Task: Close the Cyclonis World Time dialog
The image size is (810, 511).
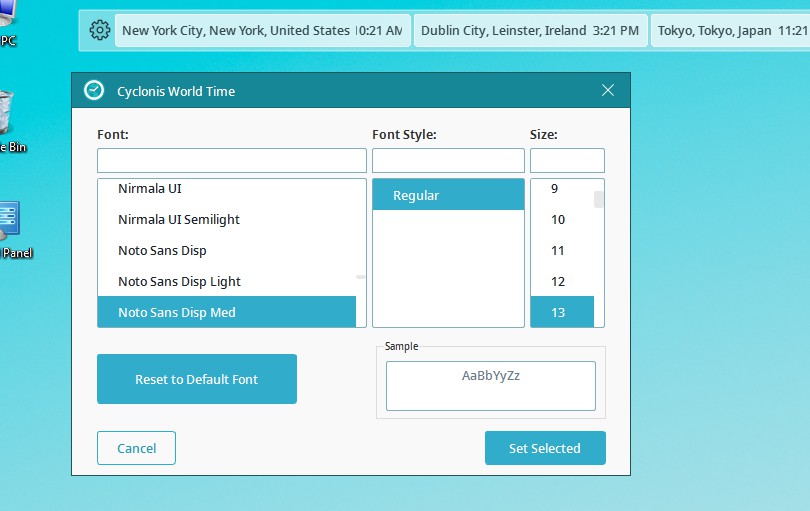Action: [608, 90]
